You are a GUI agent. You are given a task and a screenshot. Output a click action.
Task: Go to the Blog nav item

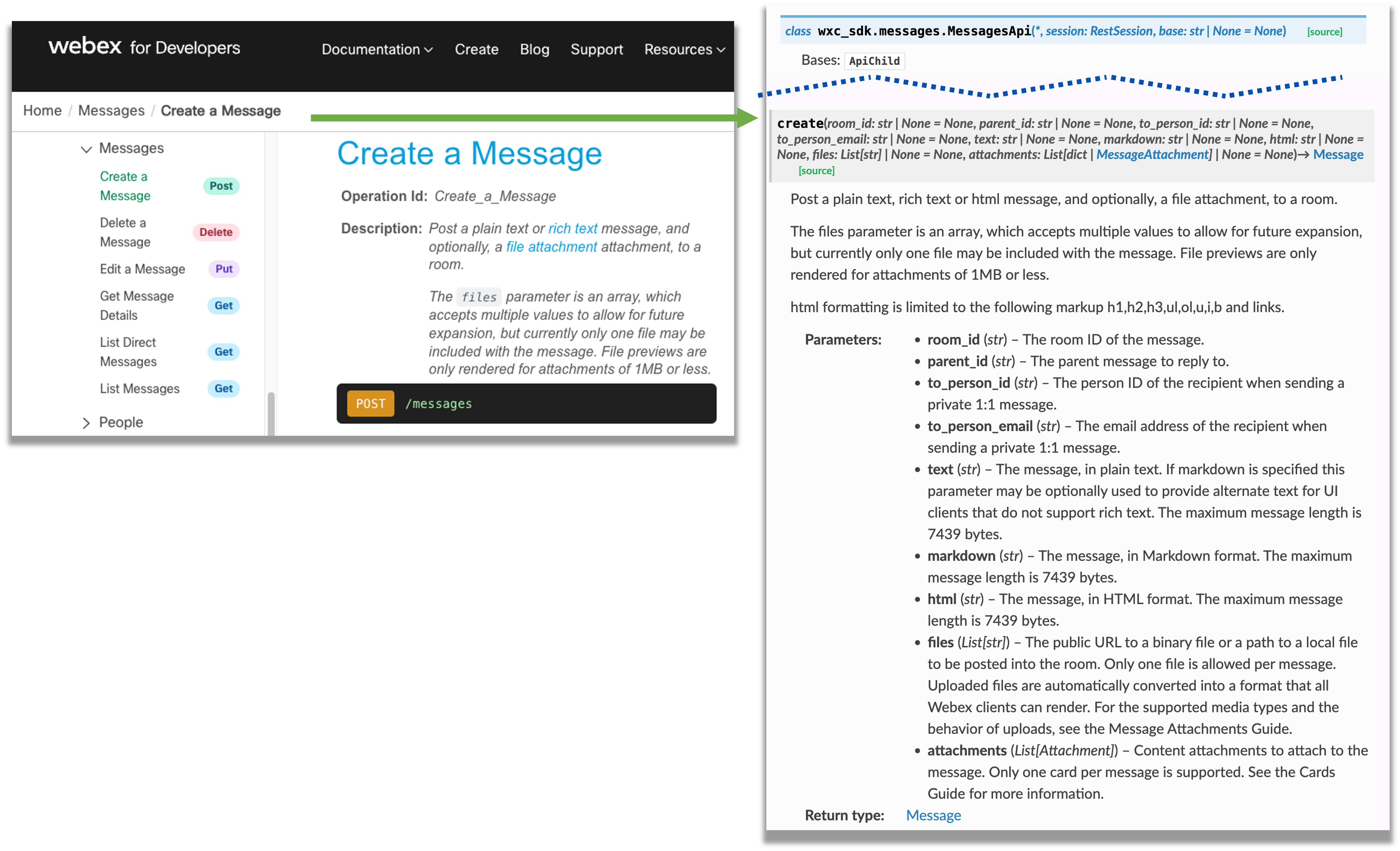click(534, 49)
